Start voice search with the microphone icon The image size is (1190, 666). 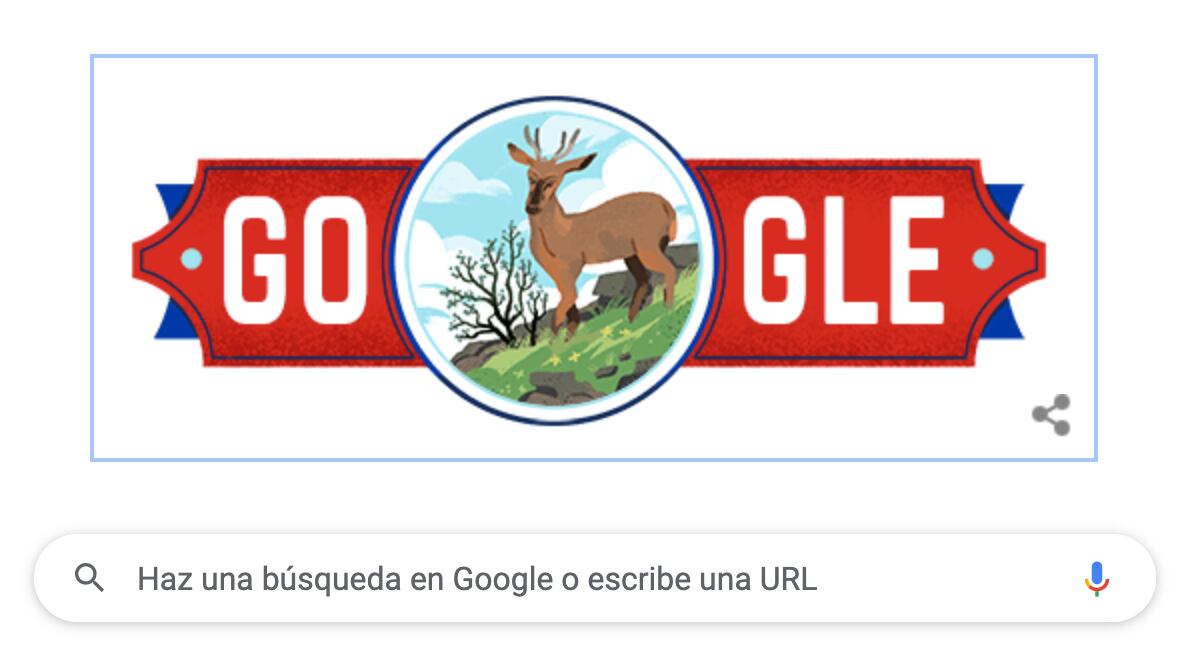[x=1096, y=579]
